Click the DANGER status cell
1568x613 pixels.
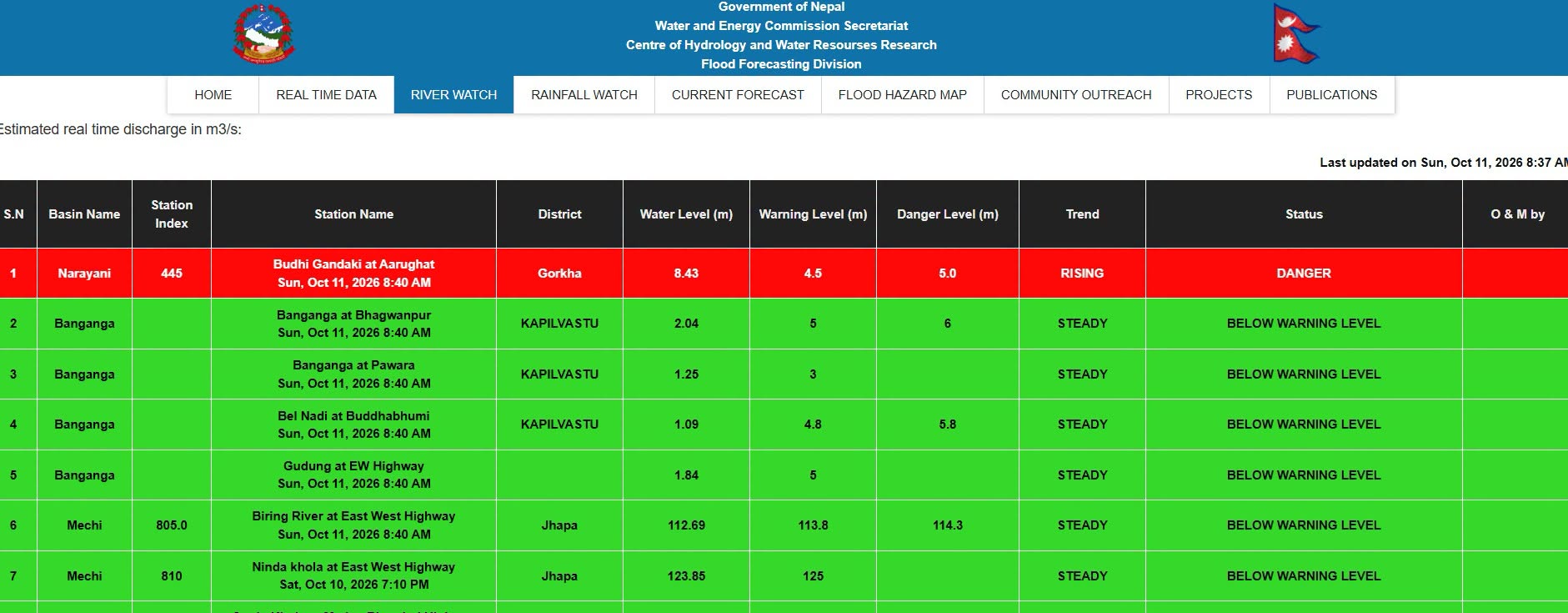[1304, 274]
